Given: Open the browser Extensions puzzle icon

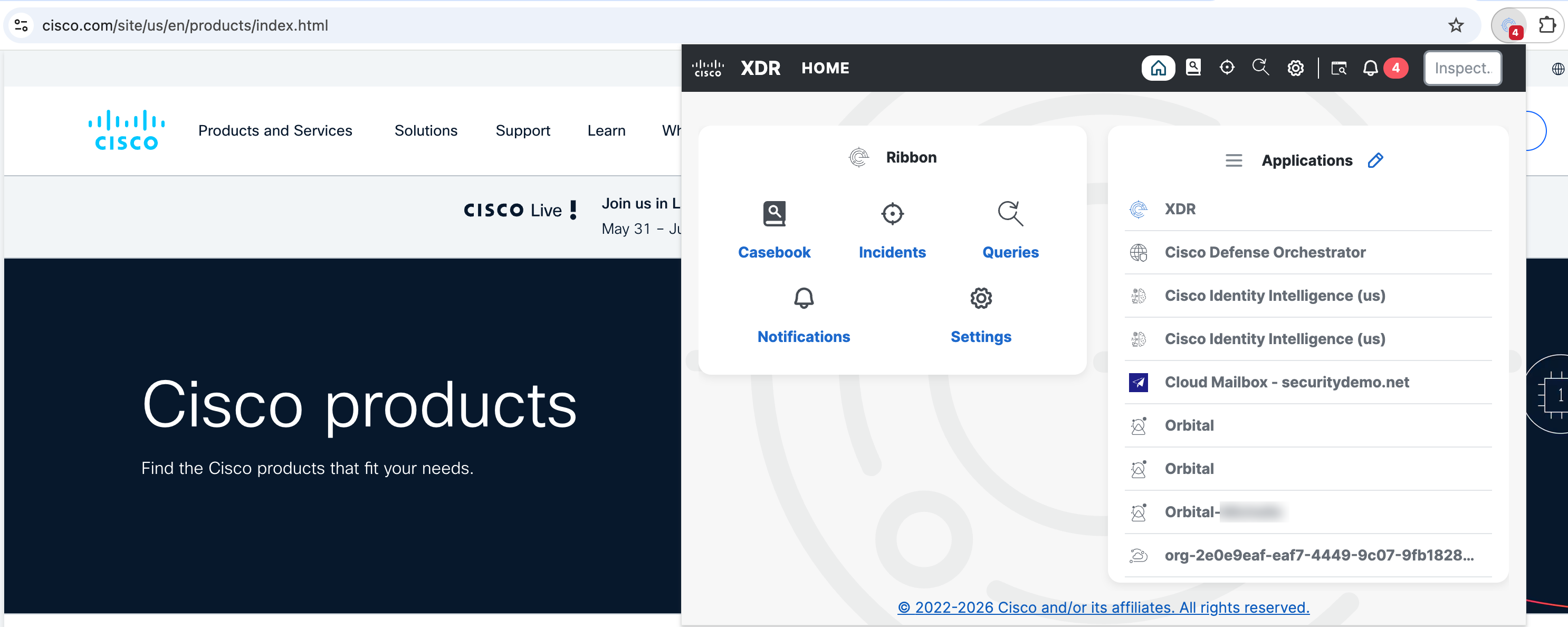Looking at the screenshot, I should click(x=1547, y=25).
